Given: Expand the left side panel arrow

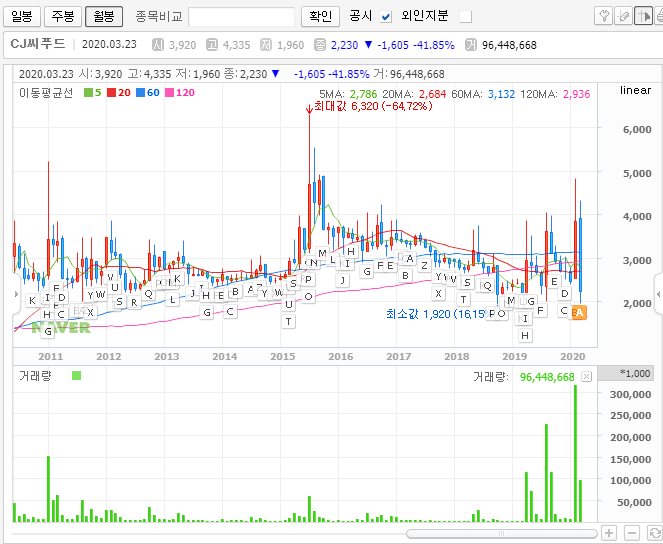Looking at the screenshot, I should pyautogui.click(x=16, y=294).
